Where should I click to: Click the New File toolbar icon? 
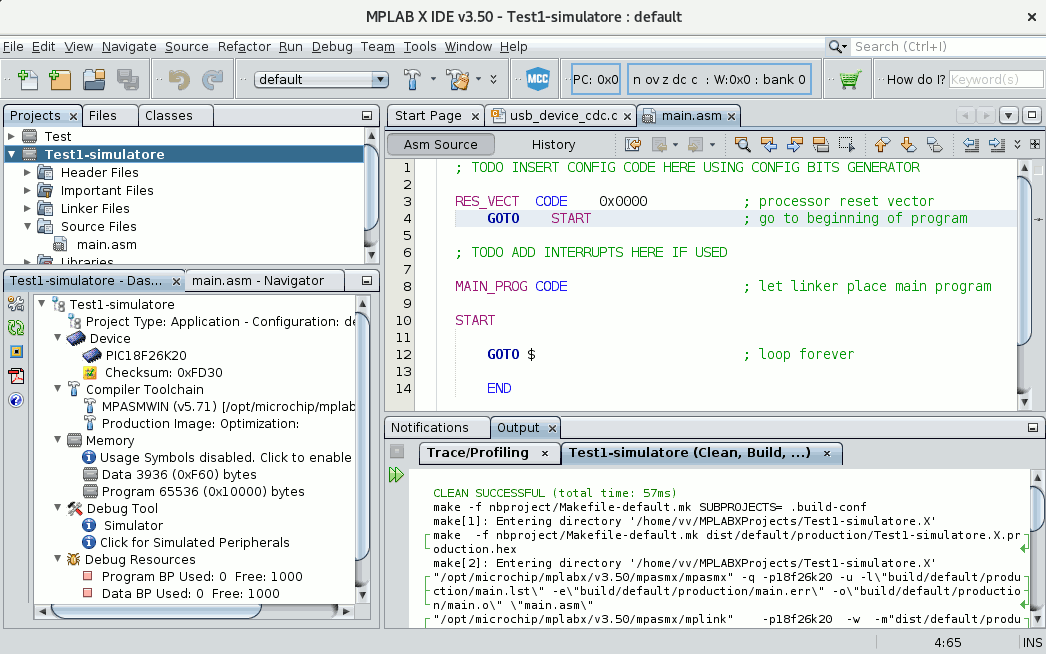[27, 79]
